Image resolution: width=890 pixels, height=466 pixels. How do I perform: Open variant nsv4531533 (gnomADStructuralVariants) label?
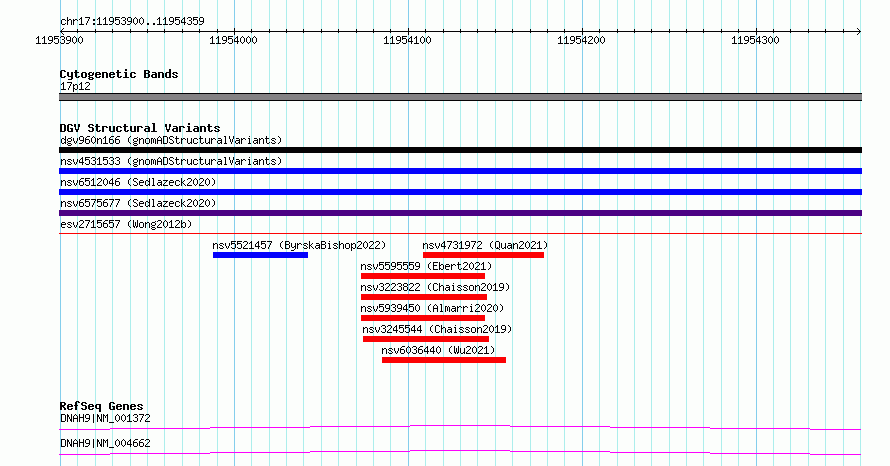coord(171,161)
